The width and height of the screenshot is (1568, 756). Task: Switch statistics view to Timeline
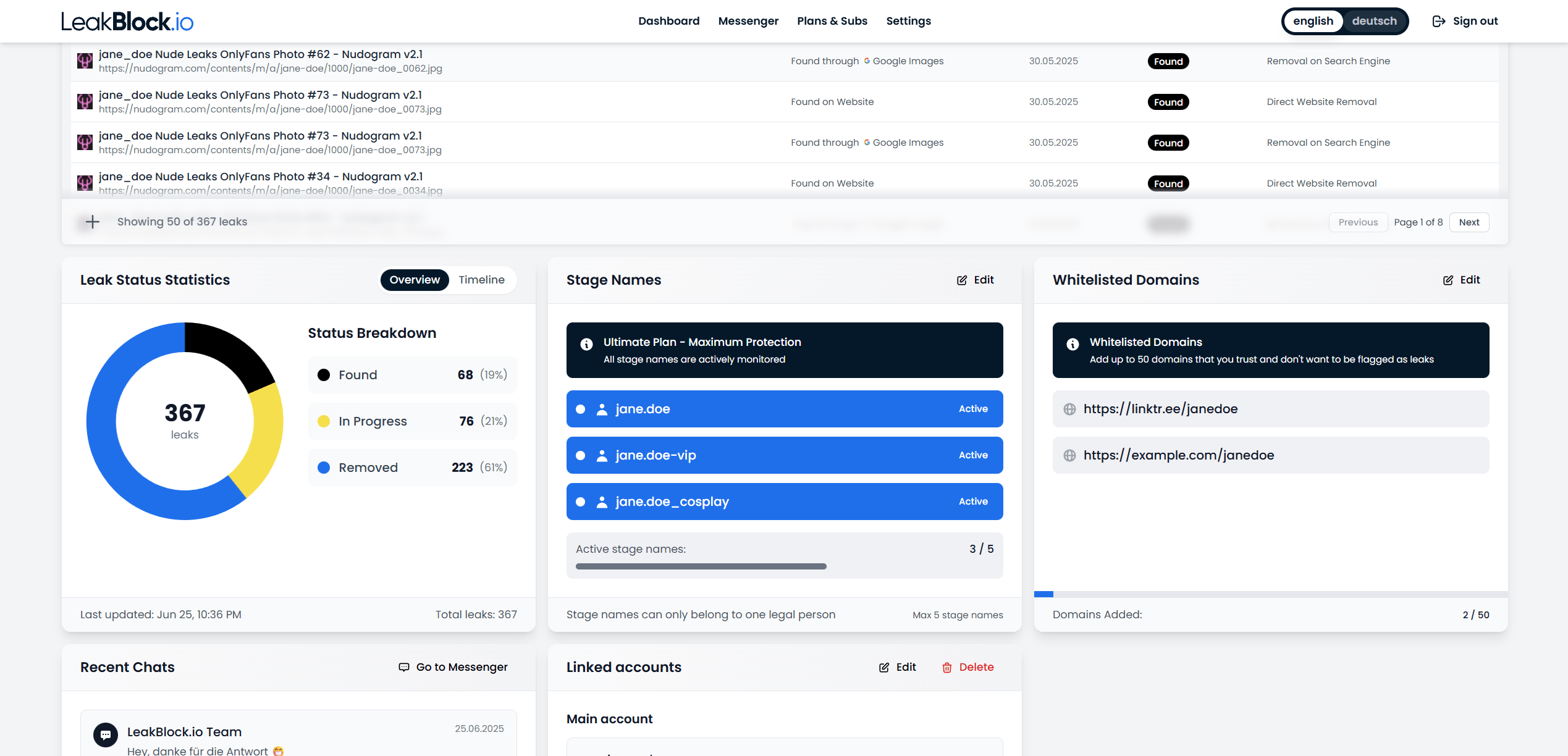[481, 280]
